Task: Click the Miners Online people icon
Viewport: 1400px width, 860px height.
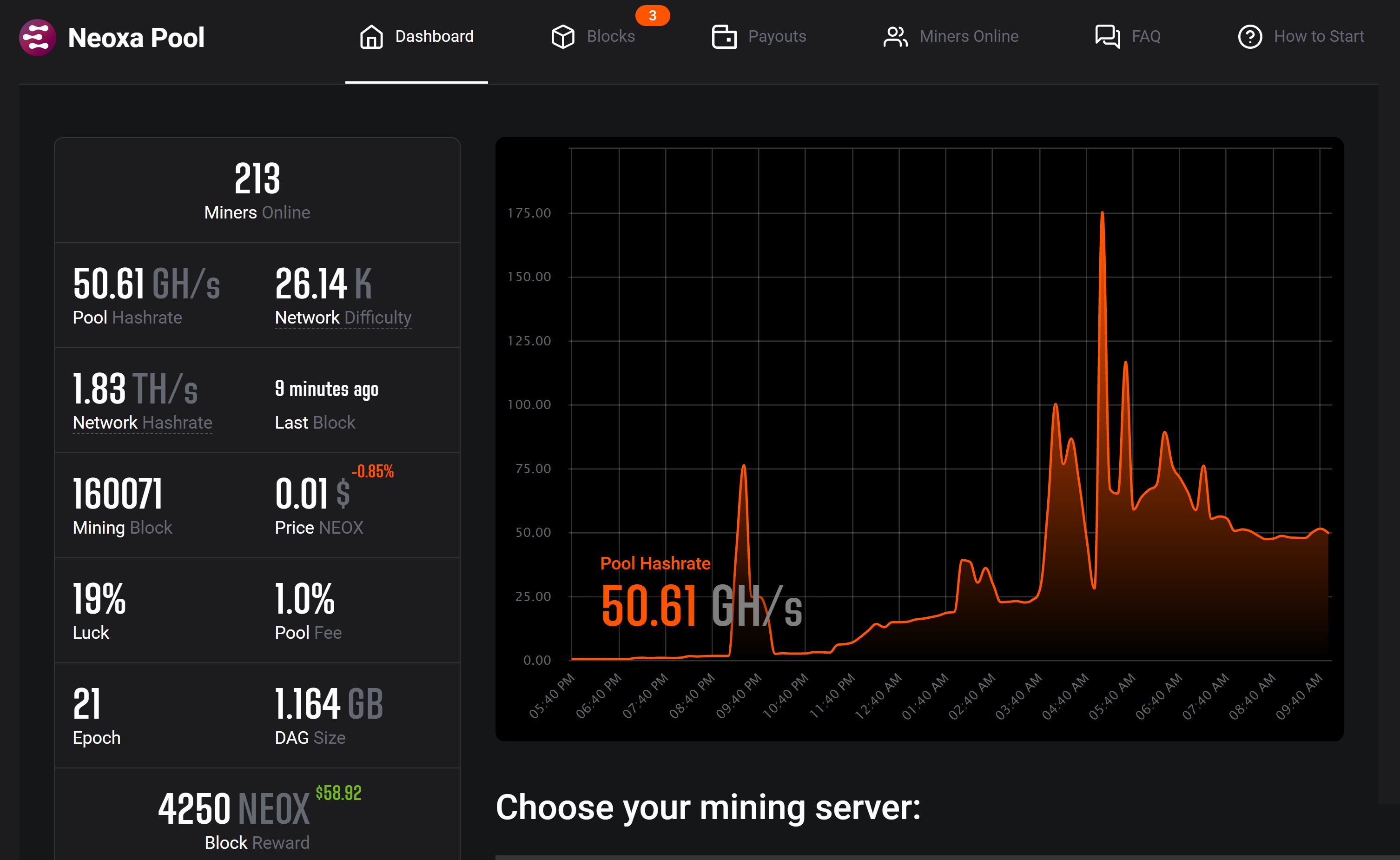Action: [895, 37]
